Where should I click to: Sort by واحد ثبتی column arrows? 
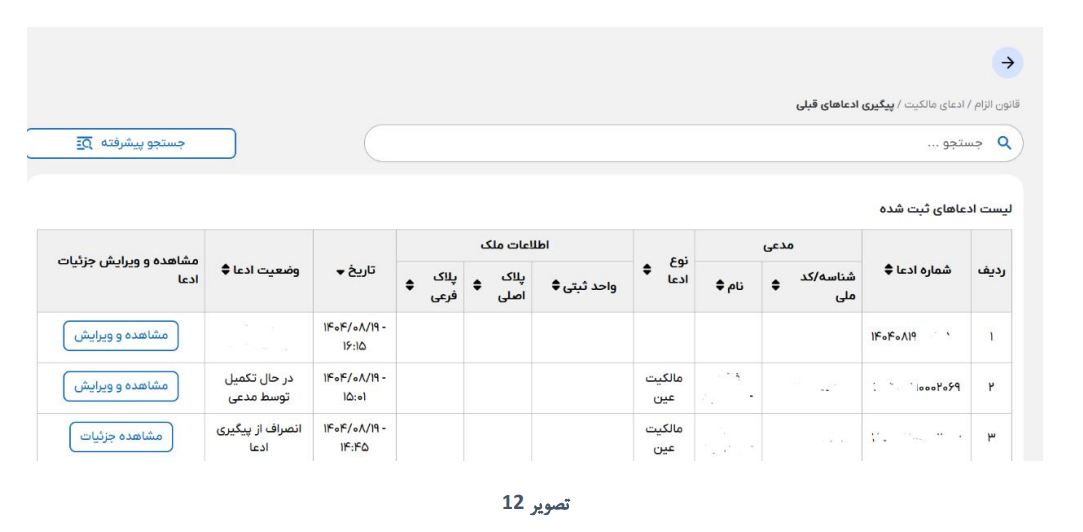click(x=556, y=285)
